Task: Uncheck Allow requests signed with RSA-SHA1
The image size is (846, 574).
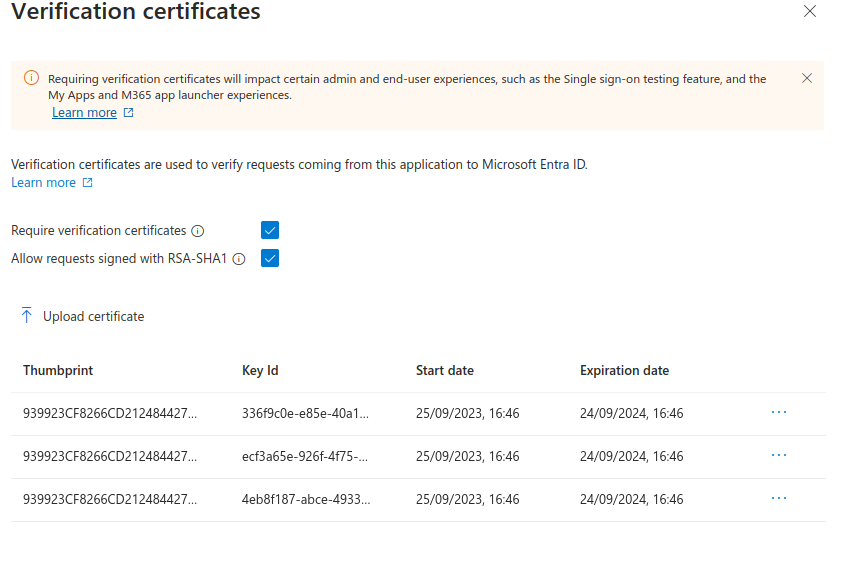Action: (270, 258)
